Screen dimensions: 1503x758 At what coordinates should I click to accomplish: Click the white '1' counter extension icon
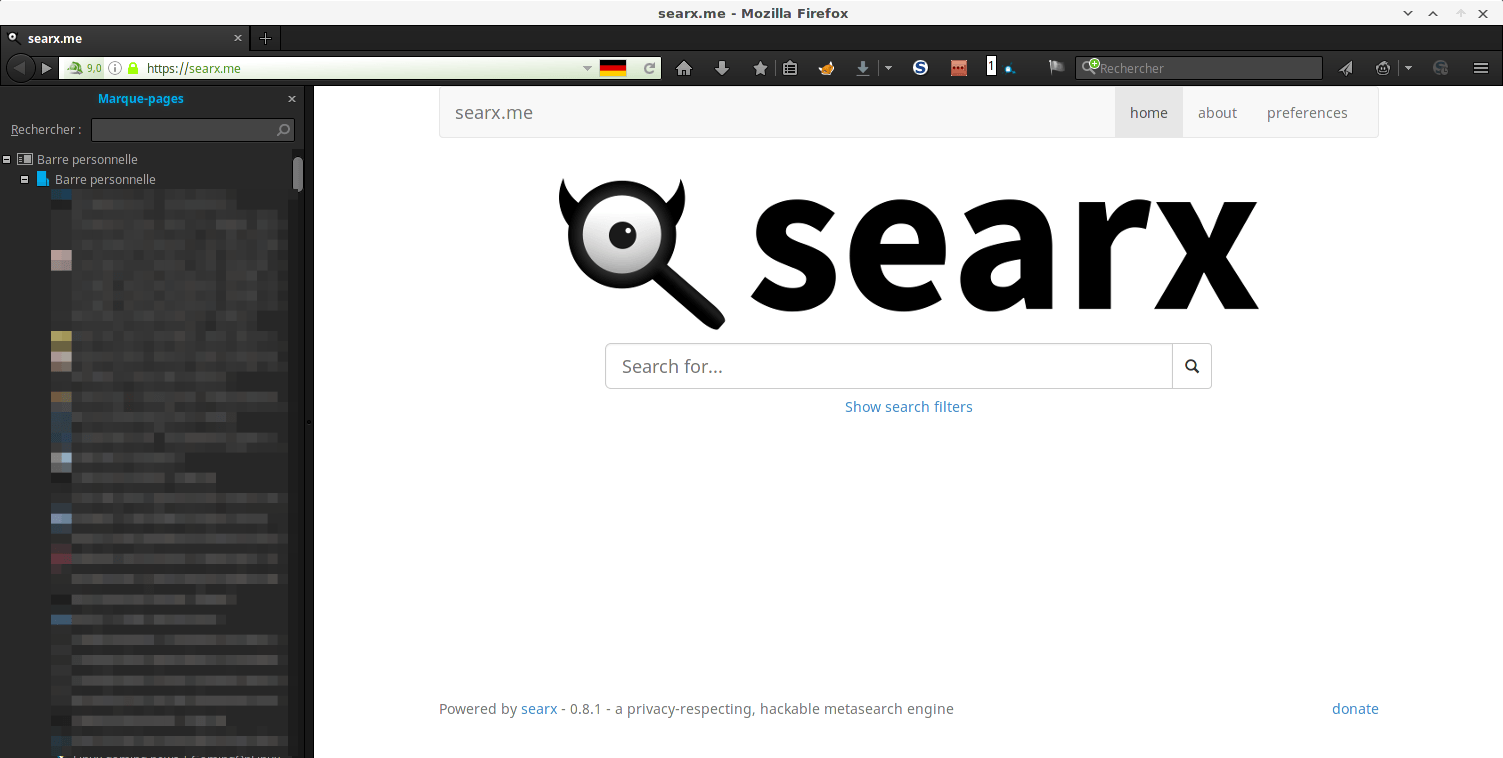[x=992, y=66]
